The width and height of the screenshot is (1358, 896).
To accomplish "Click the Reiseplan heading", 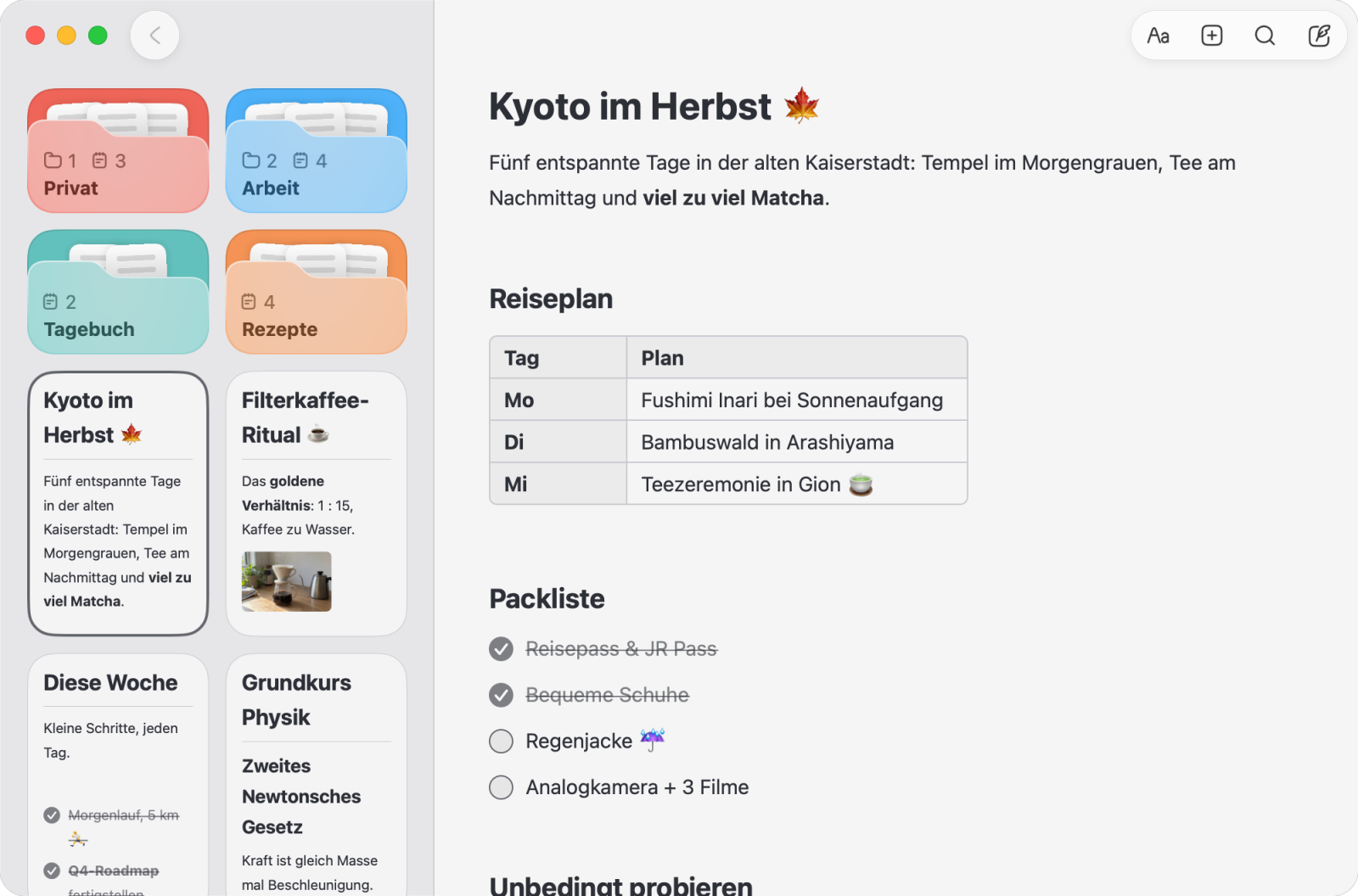I will [x=551, y=299].
